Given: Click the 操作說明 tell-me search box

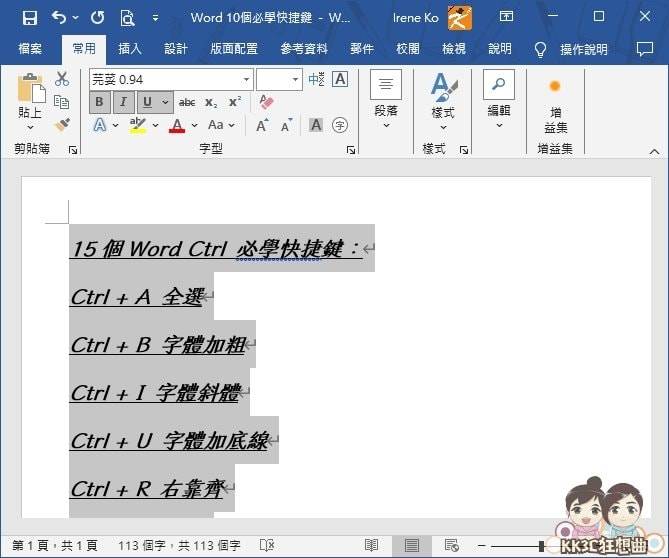Looking at the screenshot, I should [x=572, y=49].
